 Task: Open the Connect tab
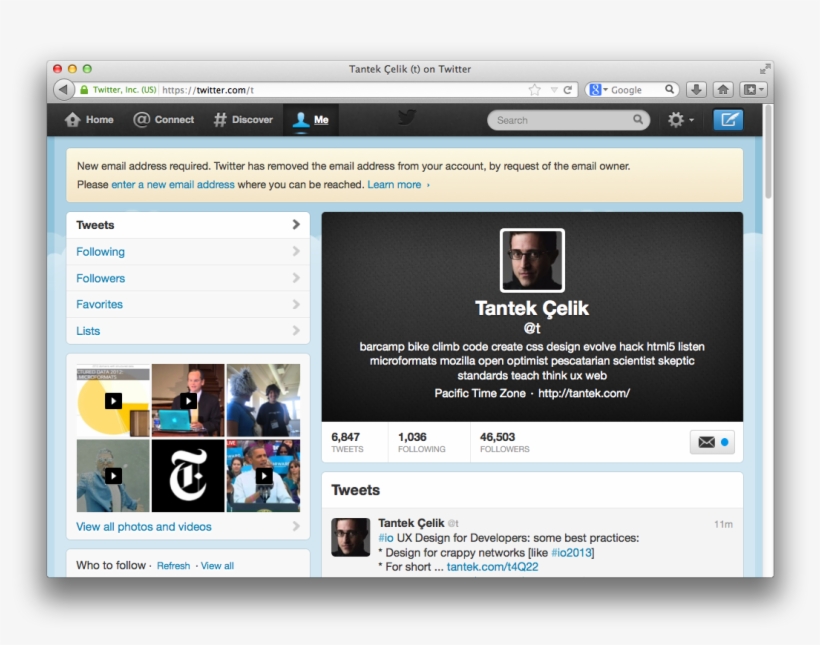(163, 120)
